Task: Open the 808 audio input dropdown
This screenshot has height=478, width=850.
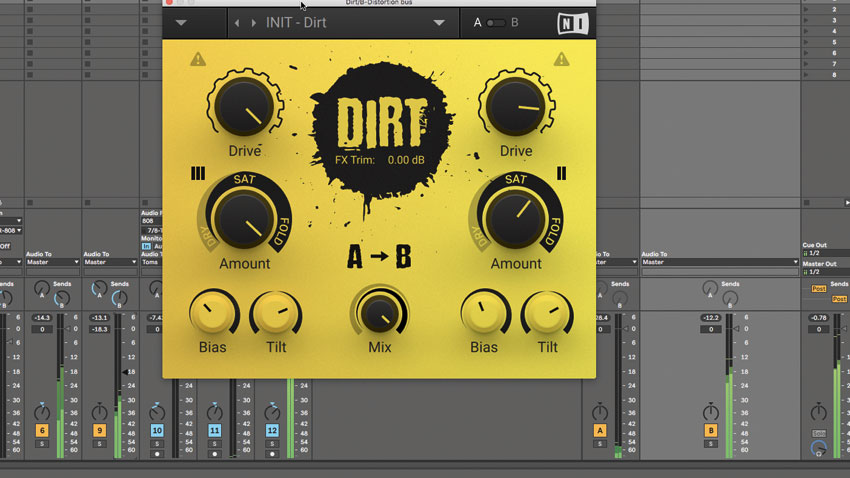Action: click(152, 221)
